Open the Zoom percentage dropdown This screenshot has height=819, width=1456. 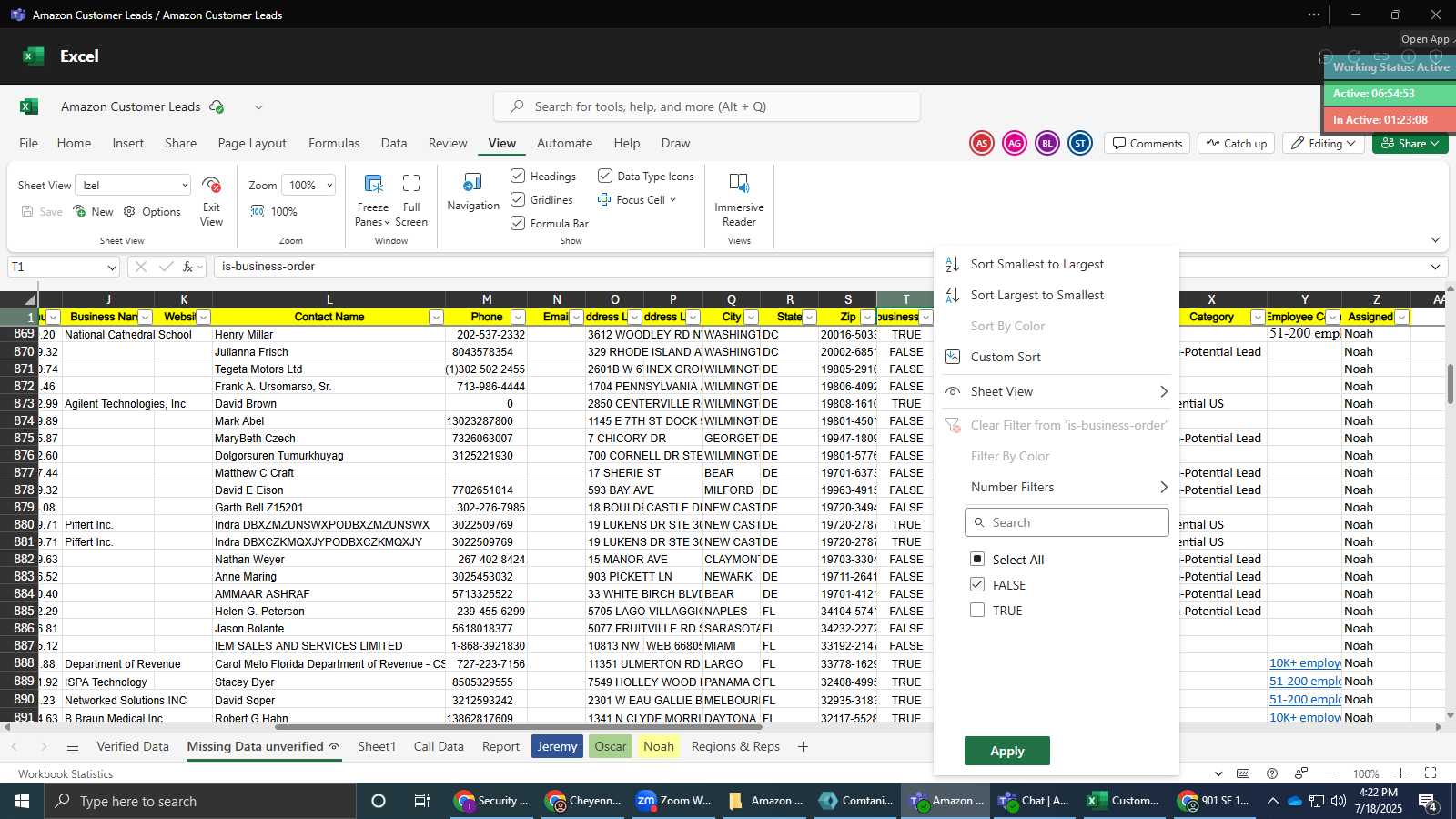(x=329, y=185)
